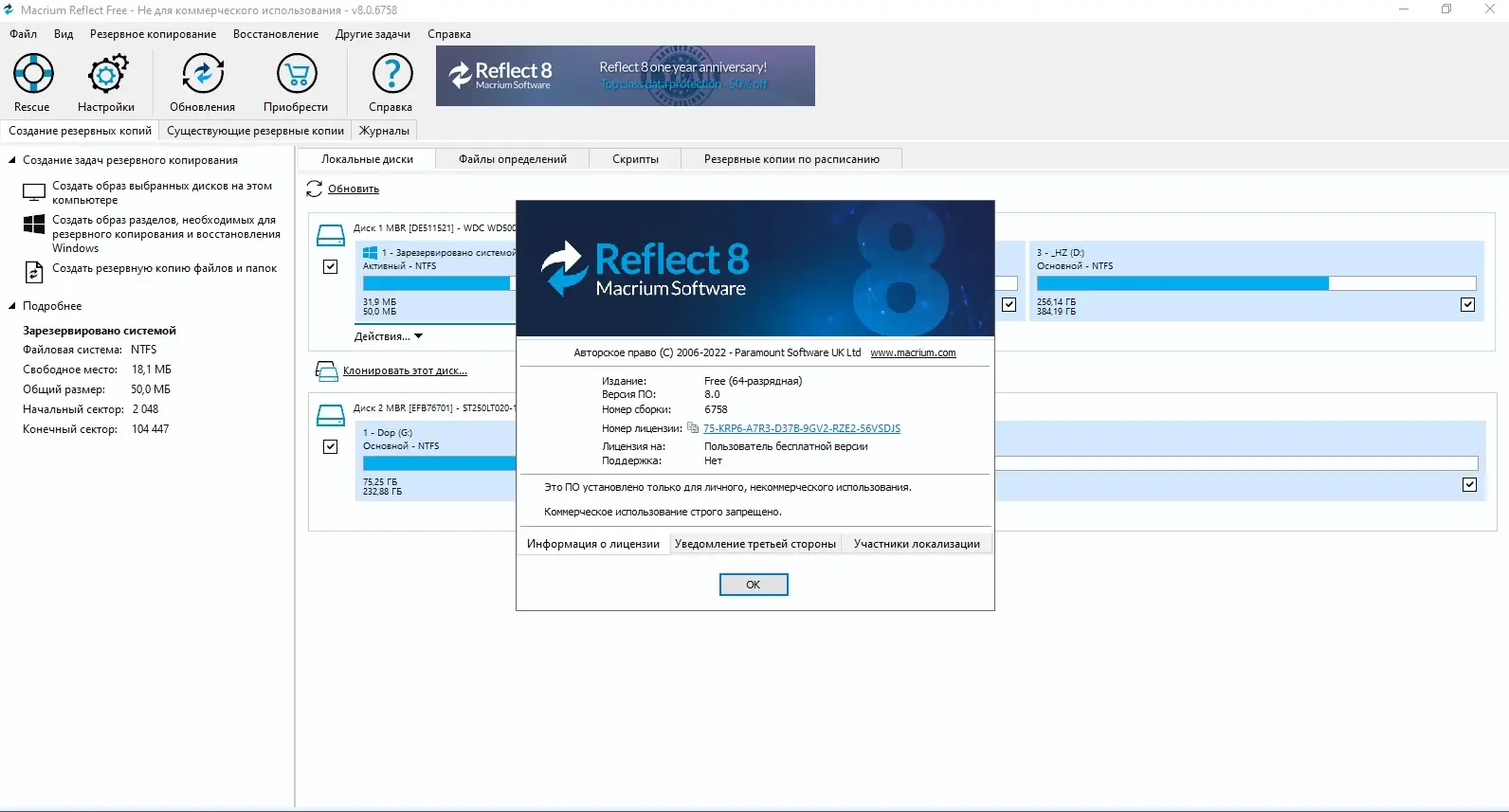
Task: Toggle the Disk 1 selection checkbox
Action: (x=330, y=267)
